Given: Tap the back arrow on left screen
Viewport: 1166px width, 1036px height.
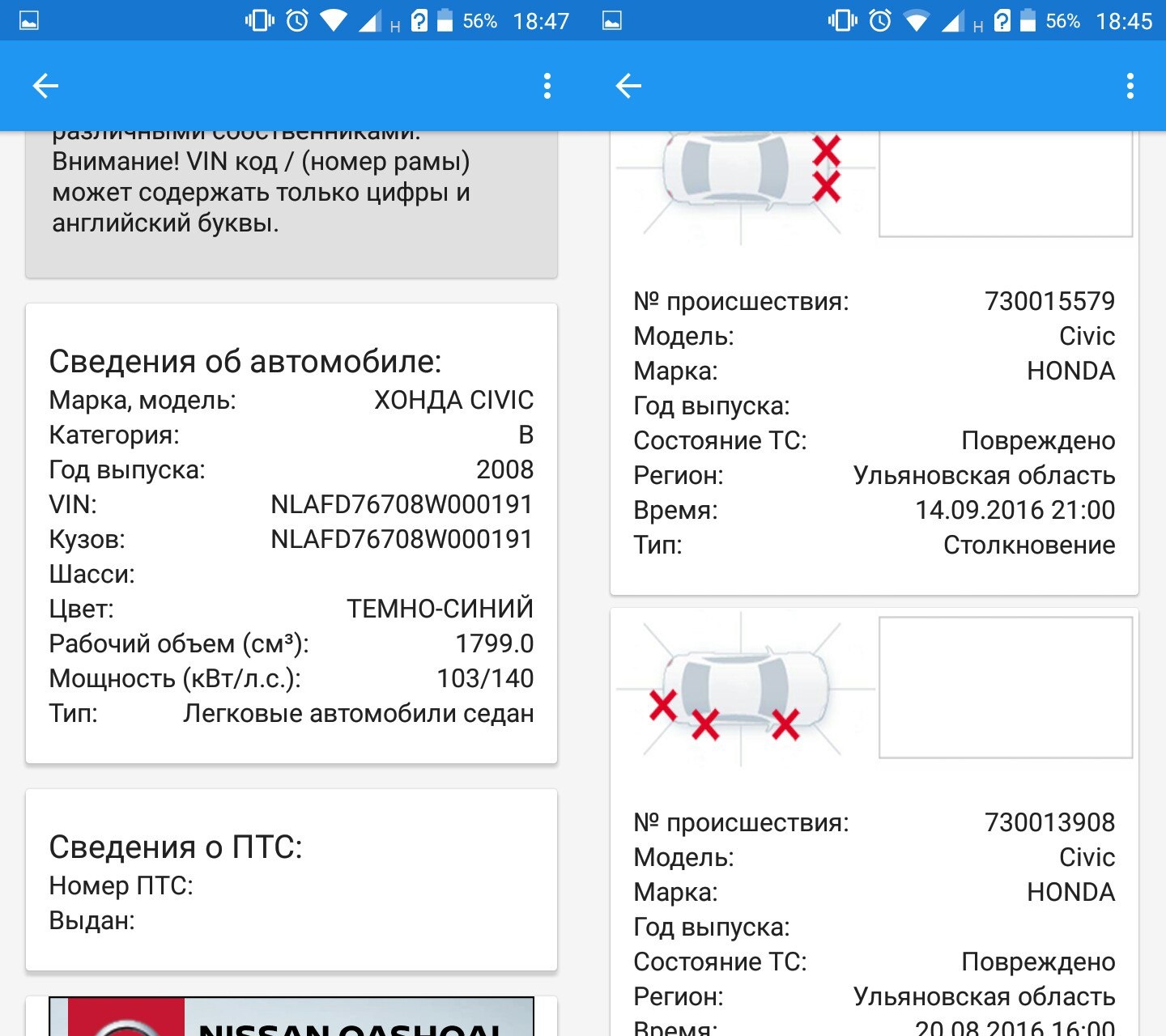Looking at the screenshot, I should click(x=45, y=86).
